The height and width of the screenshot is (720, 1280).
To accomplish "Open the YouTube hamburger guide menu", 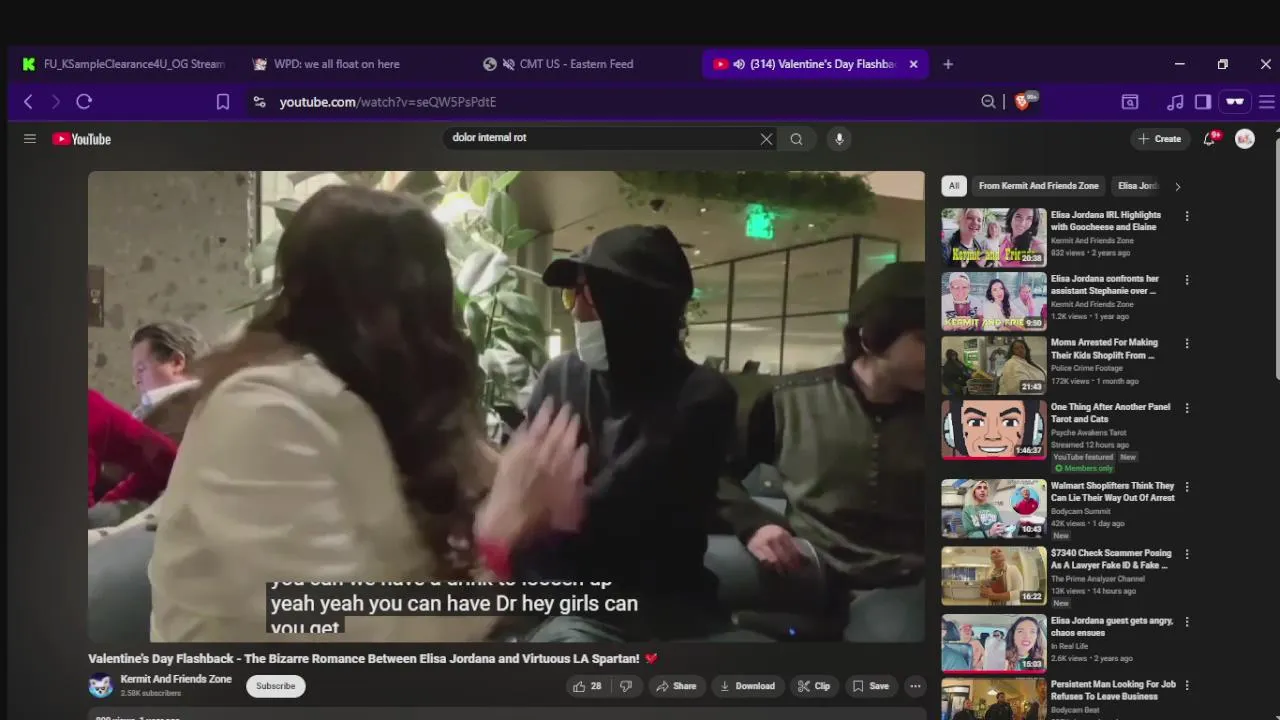I will point(30,139).
